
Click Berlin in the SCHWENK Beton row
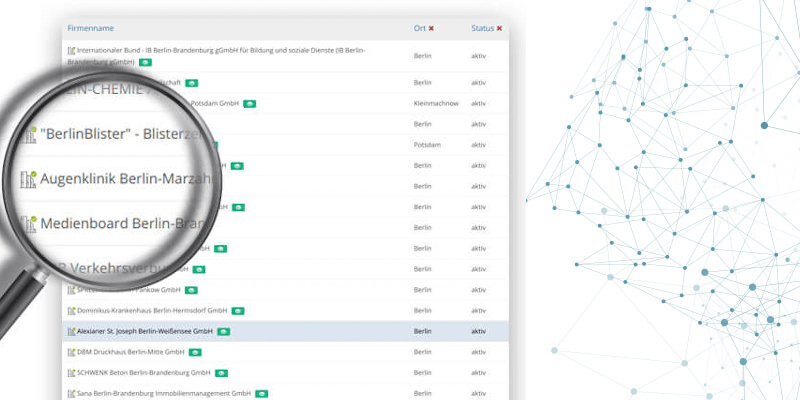[x=422, y=373]
